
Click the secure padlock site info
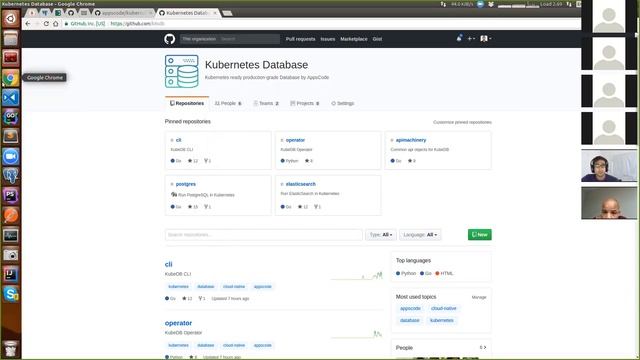coord(66,24)
